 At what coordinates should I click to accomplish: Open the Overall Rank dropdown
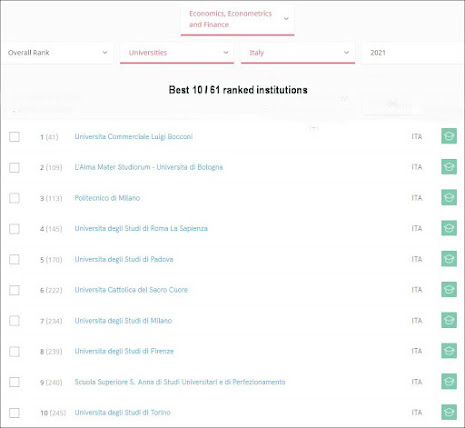tap(57, 53)
